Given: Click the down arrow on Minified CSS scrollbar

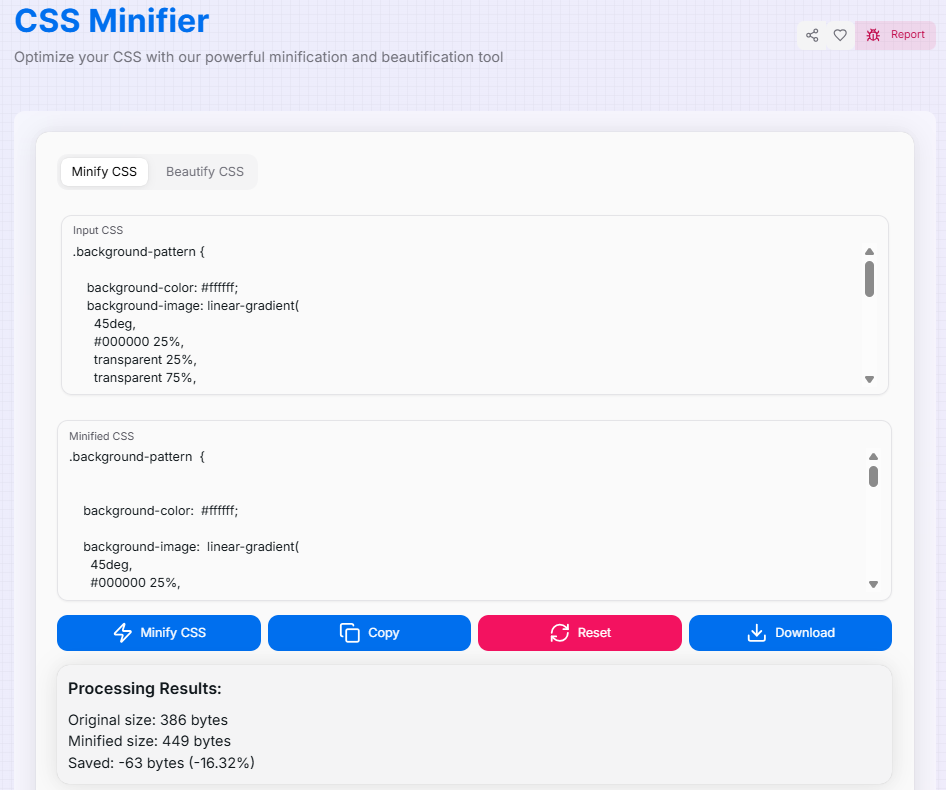Looking at the screenshot, I should point(872,583).
